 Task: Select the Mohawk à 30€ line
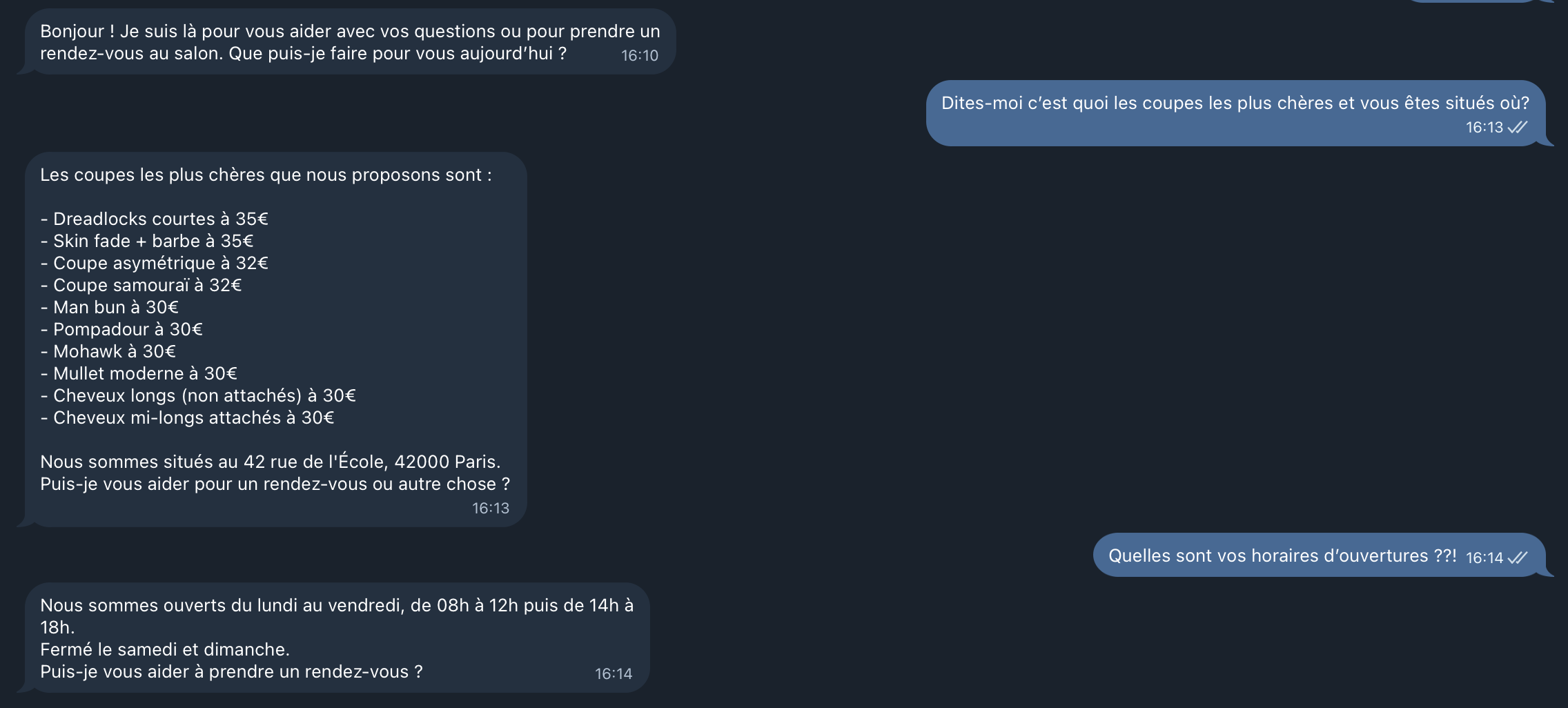pos(108,351)
